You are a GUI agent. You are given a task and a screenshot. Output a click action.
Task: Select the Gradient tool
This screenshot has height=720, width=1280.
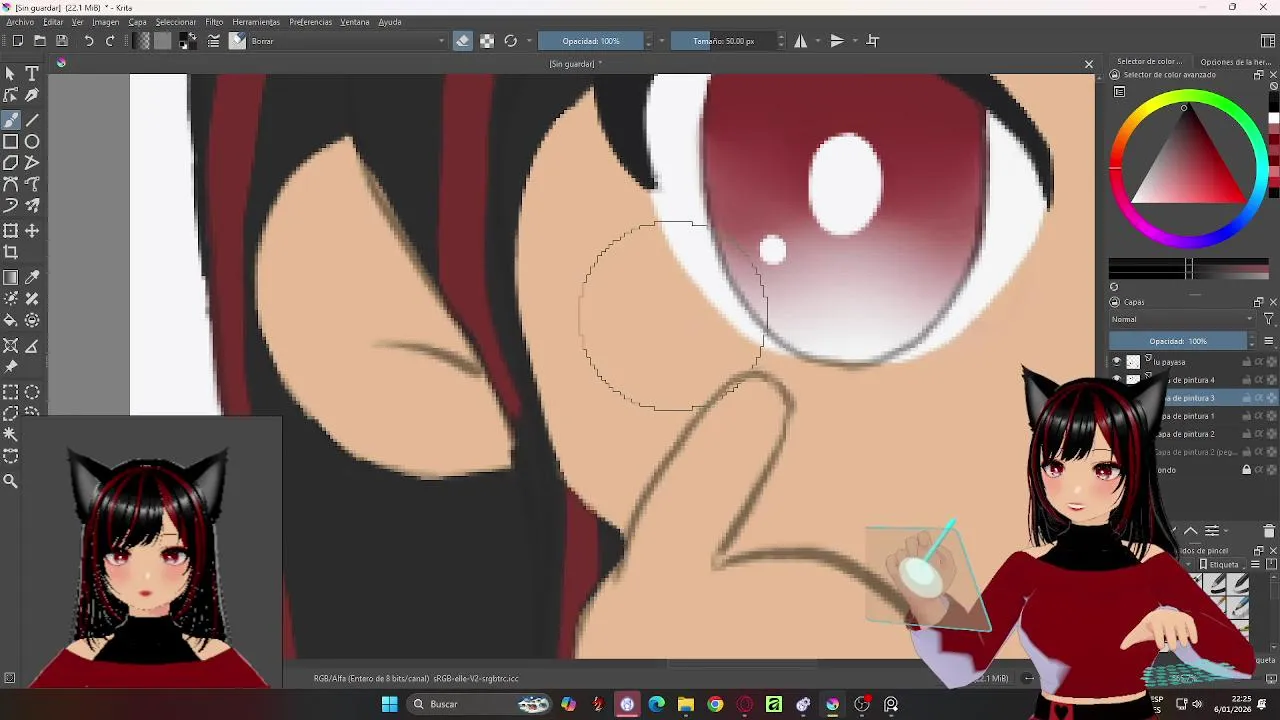[11, 277]
